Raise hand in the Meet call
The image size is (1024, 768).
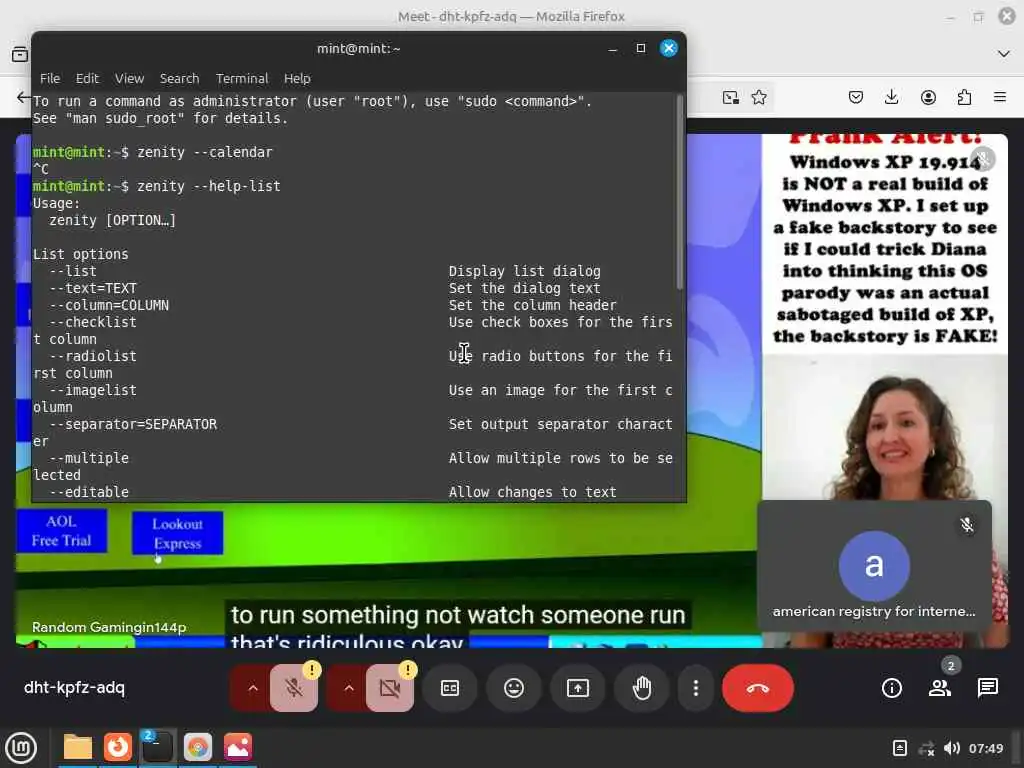point(642,688)
